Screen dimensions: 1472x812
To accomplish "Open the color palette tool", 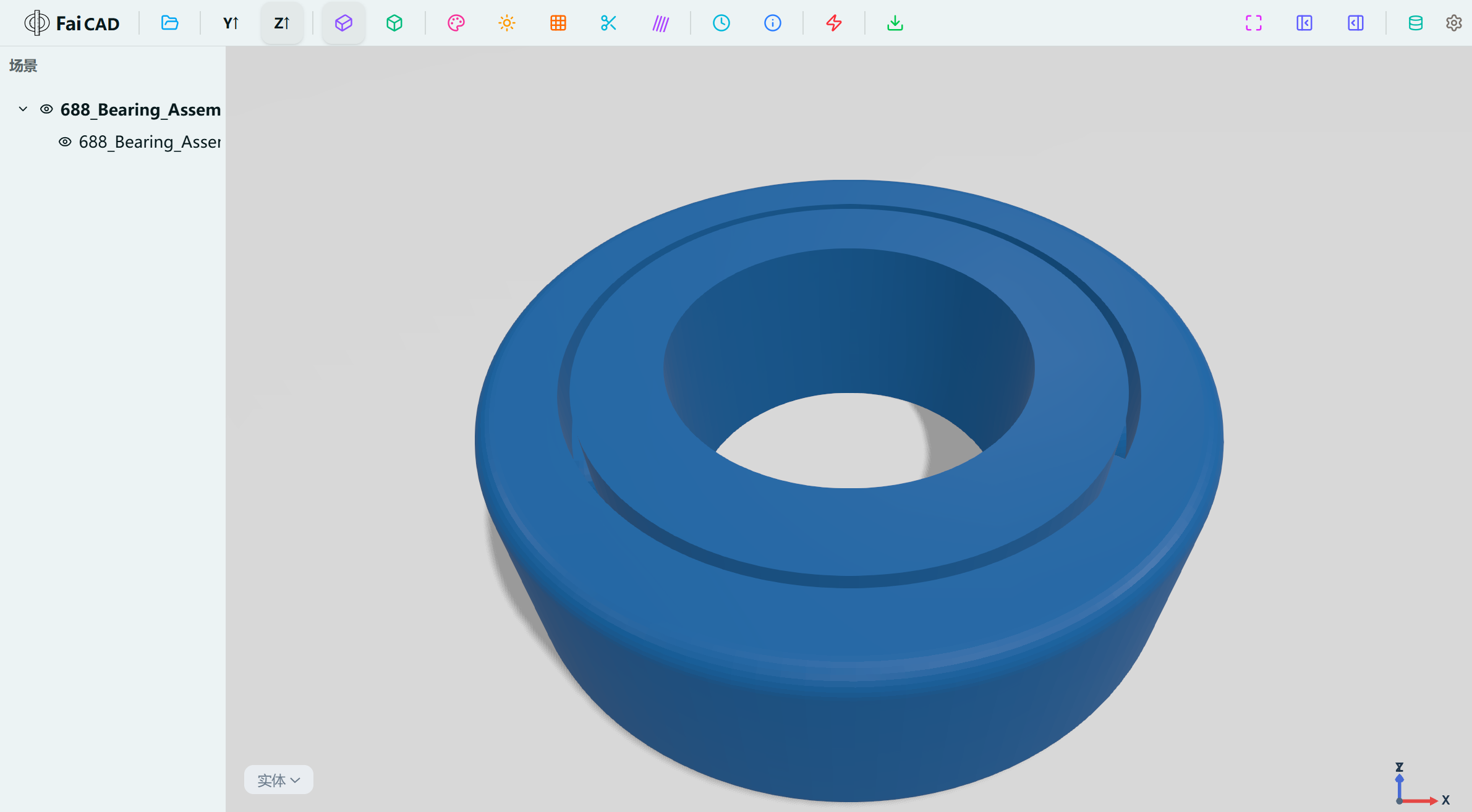I will (x=456, y=23).
